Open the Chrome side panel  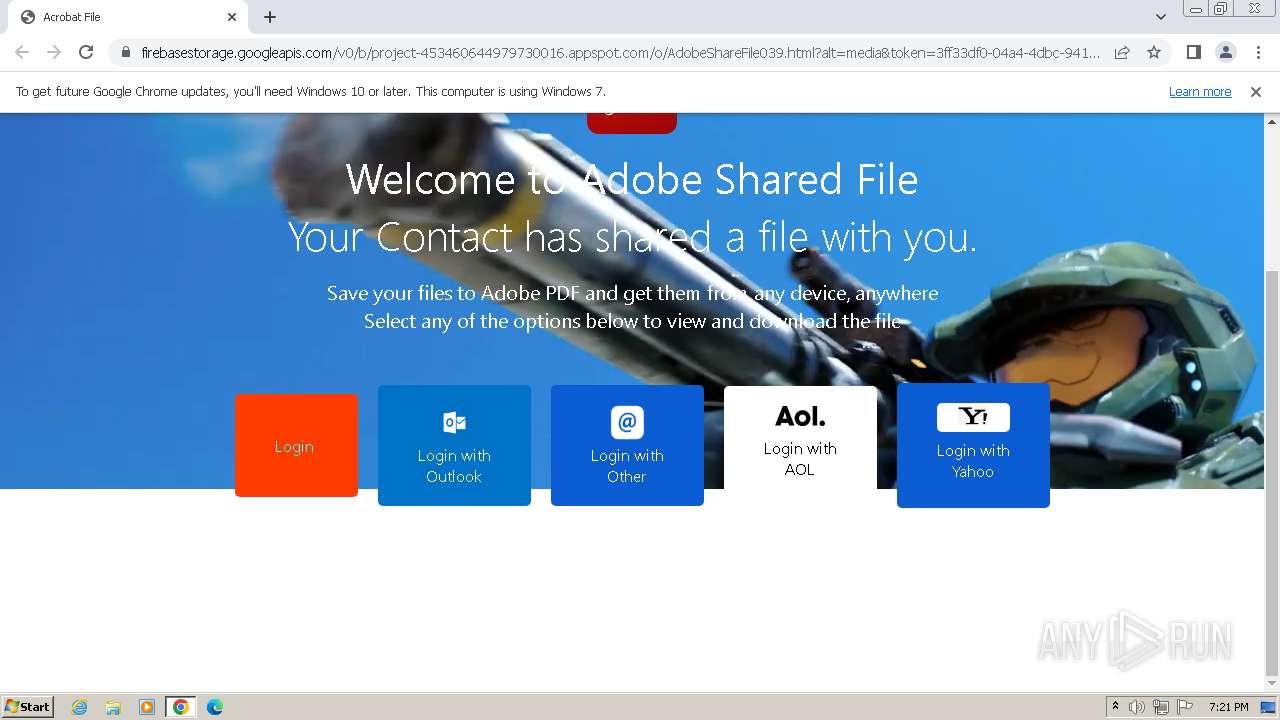(x=1193, y=52)
